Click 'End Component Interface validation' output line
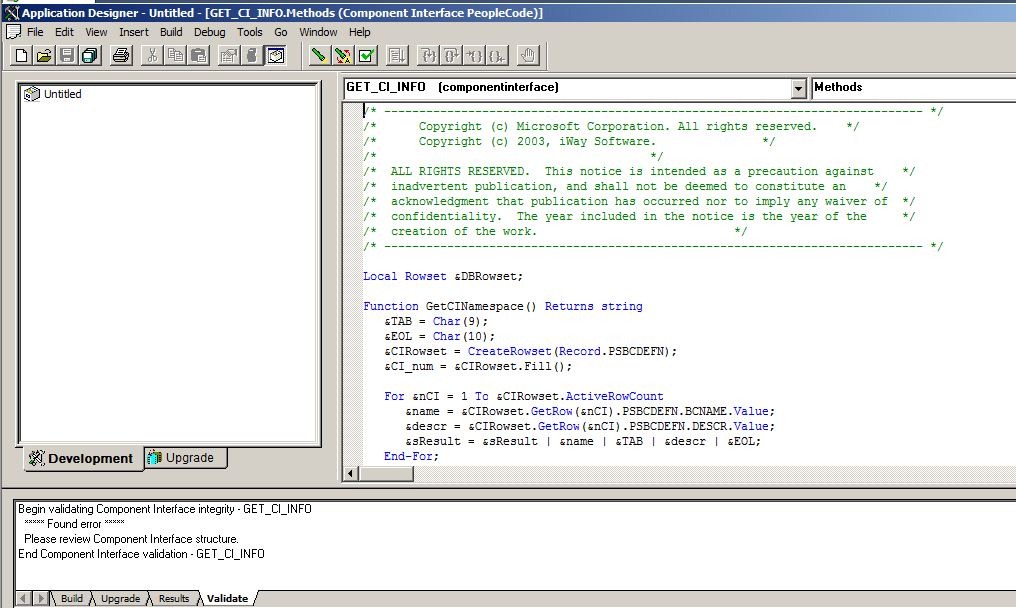The width and height of the screenshot is (1016, 608). click(141, 554)
